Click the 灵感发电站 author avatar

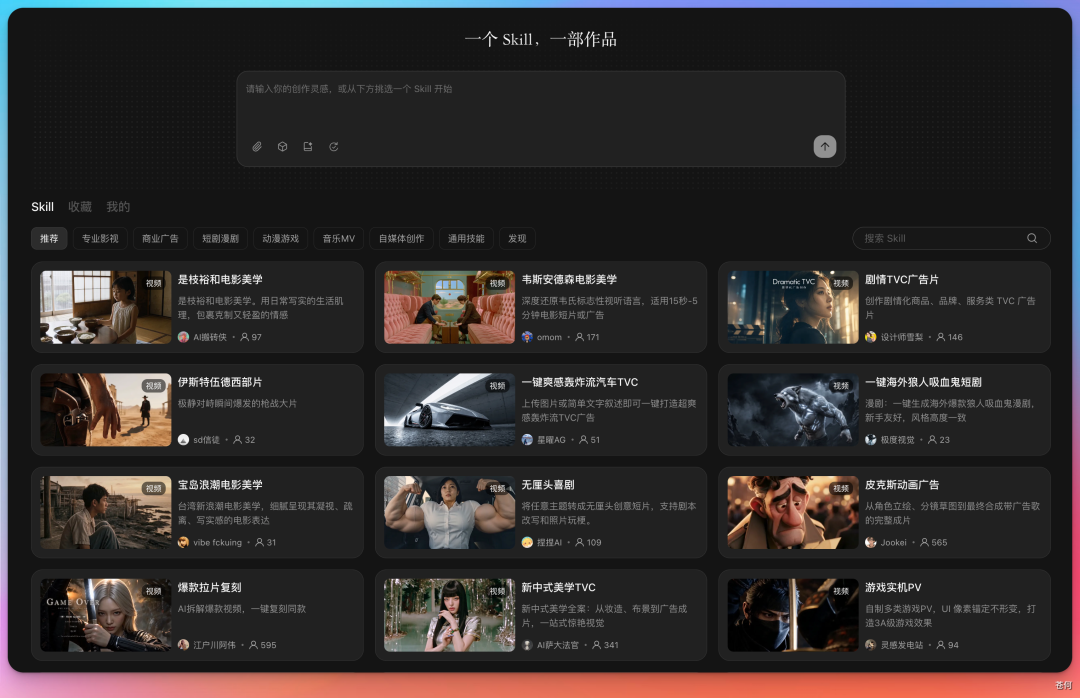click(871, 645)
